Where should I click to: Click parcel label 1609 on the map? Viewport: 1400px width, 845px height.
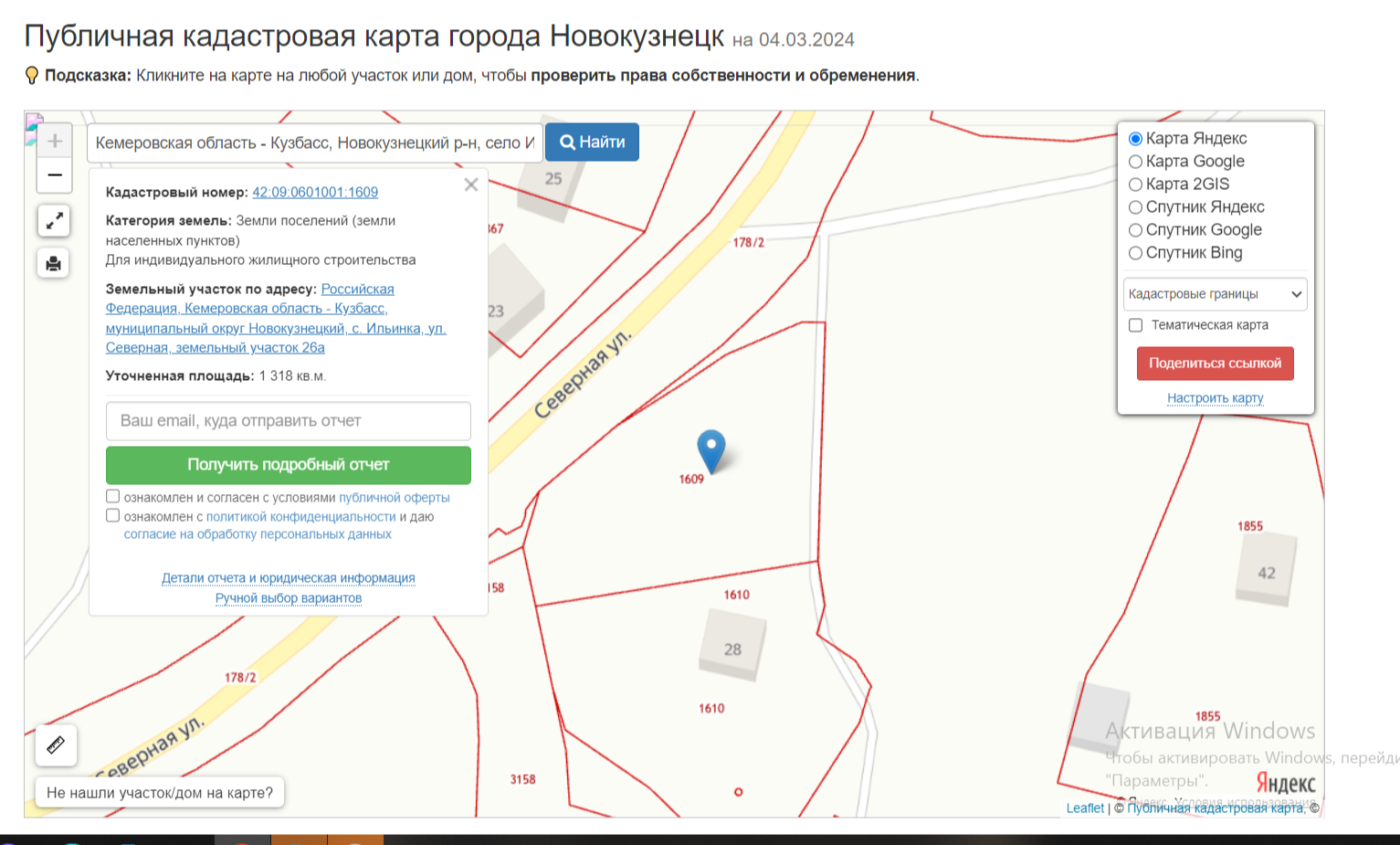[691, 480]
